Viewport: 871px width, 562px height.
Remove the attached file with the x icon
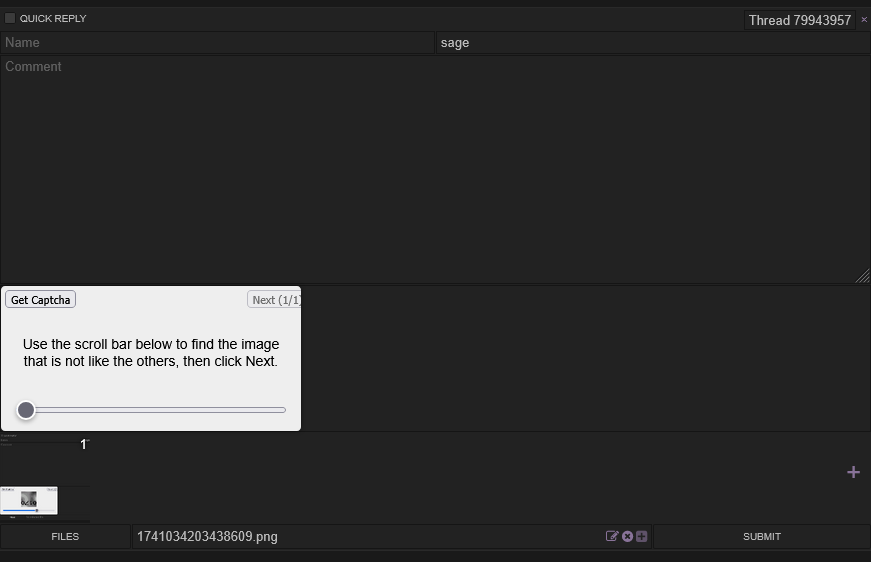[x=627, y=536]
